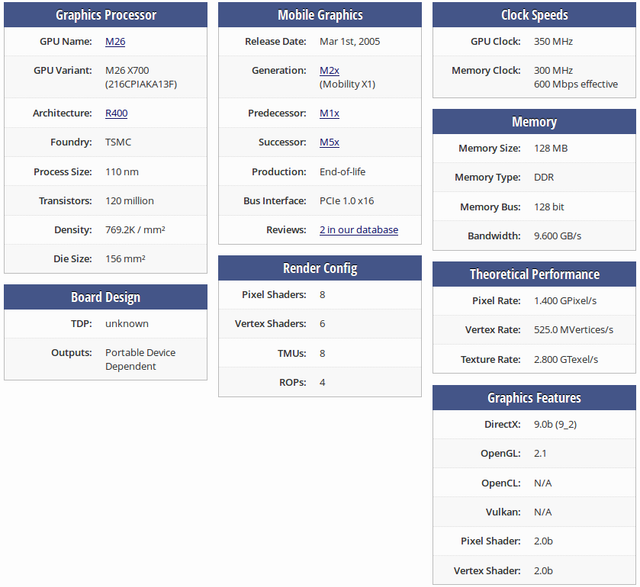Click the bandwidth value '9.600 GB/s'
The width and height of the screenshot is (640, 587).
558,236
